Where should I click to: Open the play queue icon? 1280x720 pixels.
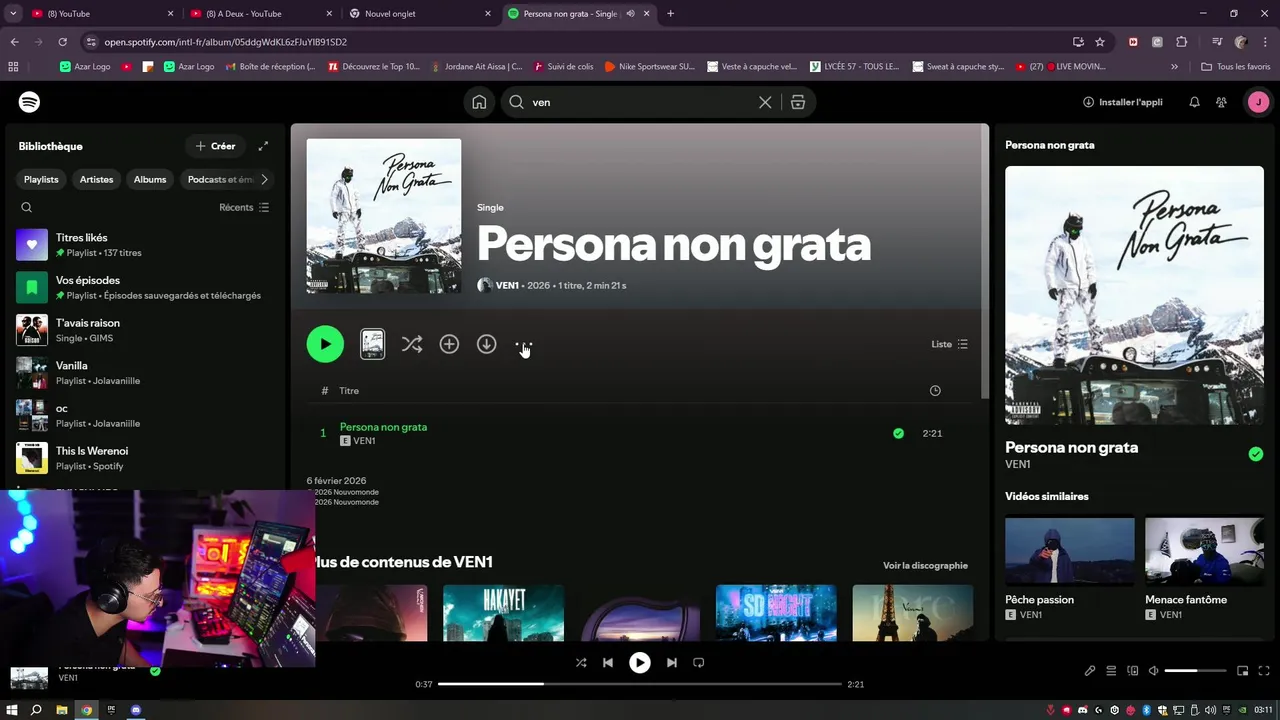1111,671
